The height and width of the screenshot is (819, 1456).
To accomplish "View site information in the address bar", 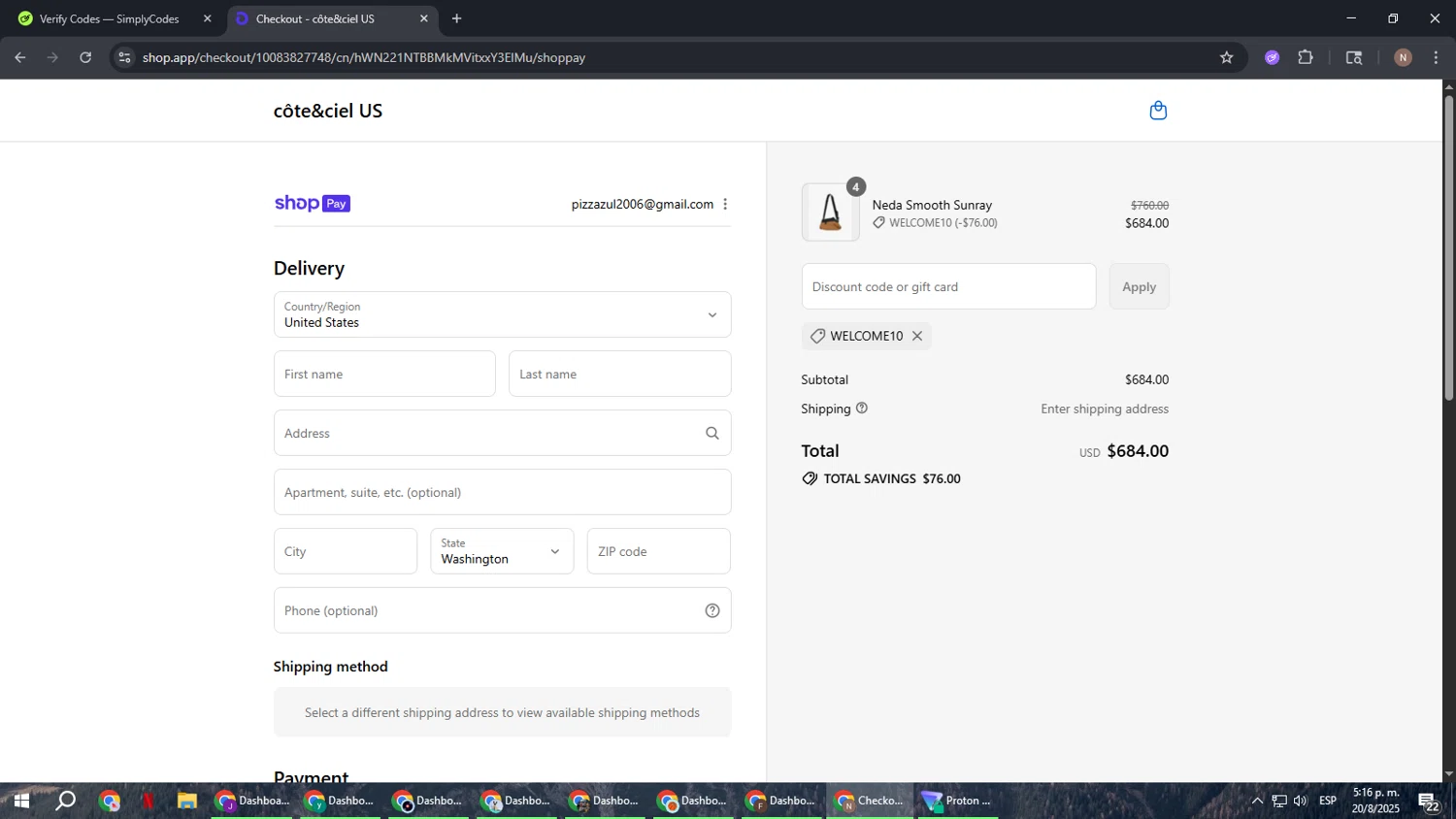I will click(x=124, y=57).
